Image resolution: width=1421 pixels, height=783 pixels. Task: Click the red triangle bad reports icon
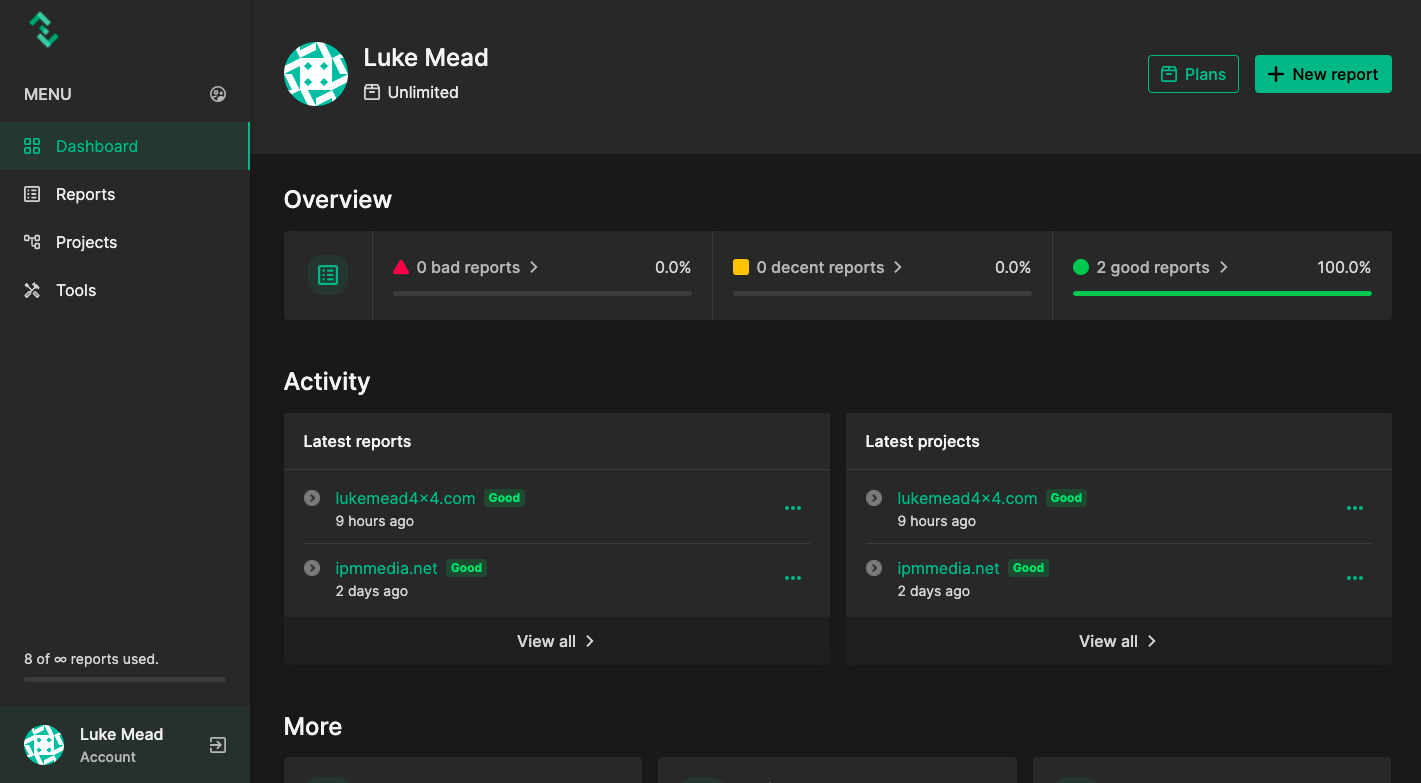pyautogui.click(x=401, y=267)
